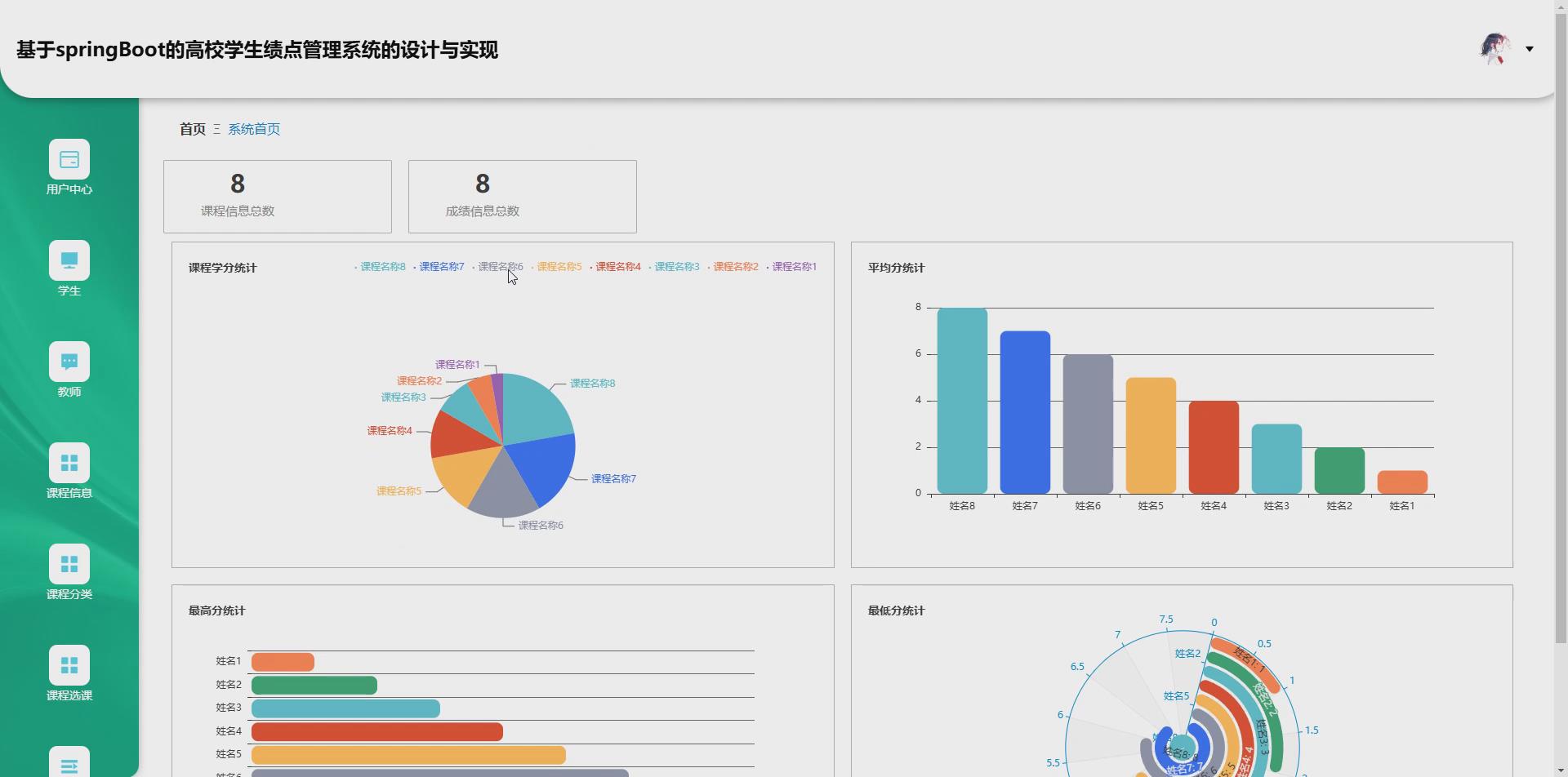The height and width of the screenshot is (777, 1568).
Task: Open the 课程信息 grid icon
Action: click(x=69, y=463)
